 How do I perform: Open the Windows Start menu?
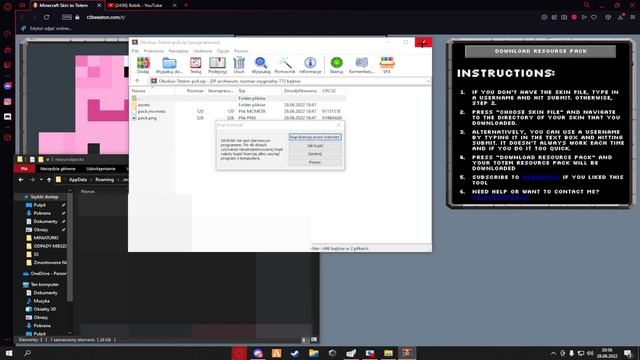(x=9, y=353)
